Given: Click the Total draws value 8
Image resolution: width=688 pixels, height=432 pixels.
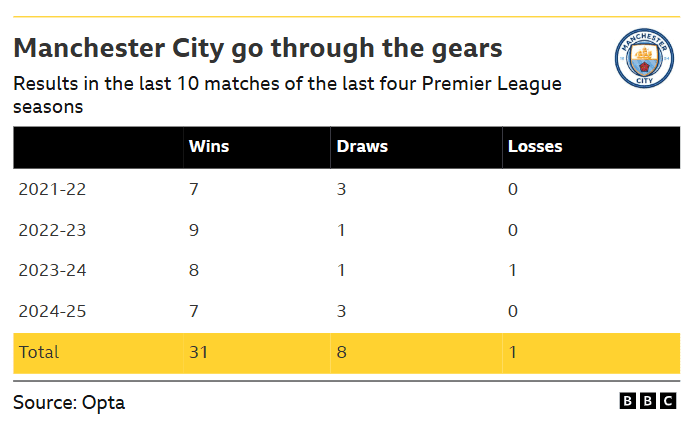Looking at the screenshot, I should (341, 352).
